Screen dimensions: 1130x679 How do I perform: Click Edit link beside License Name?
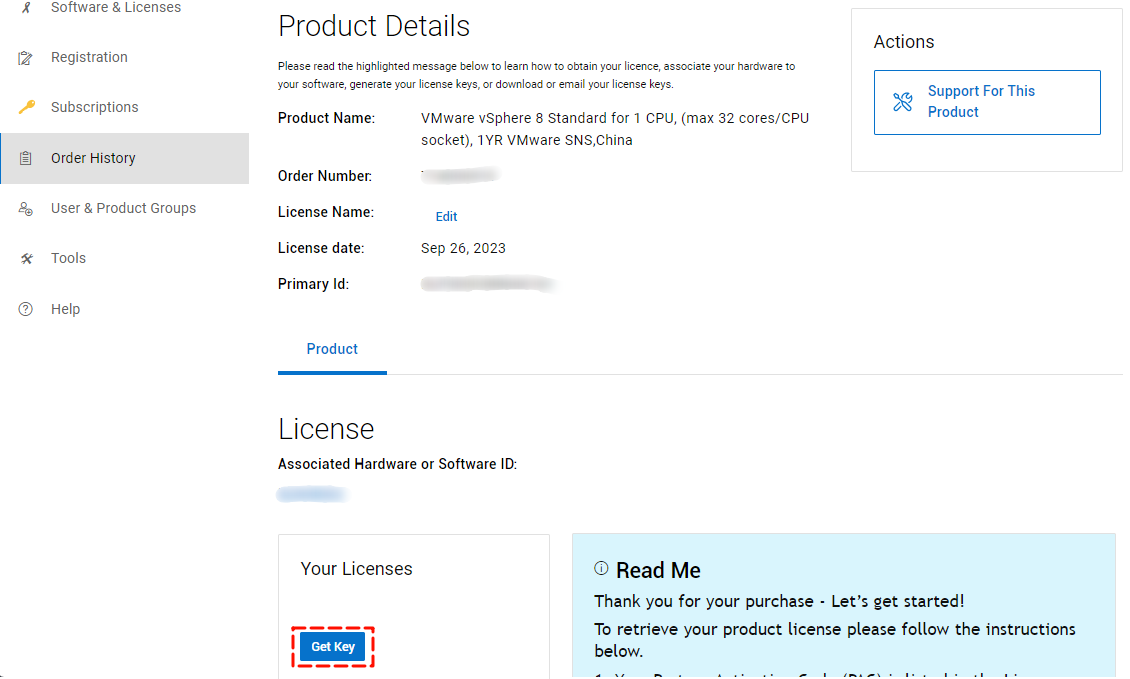pyautogui.click(x=446, y=216)
